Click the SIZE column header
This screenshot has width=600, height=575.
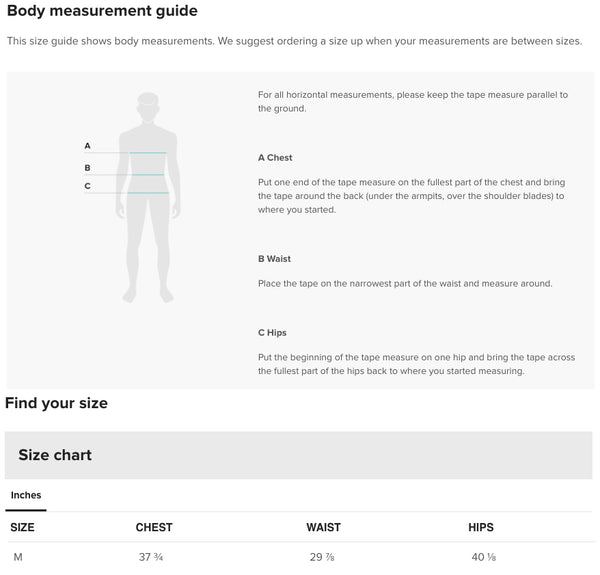tap(22, 527)
